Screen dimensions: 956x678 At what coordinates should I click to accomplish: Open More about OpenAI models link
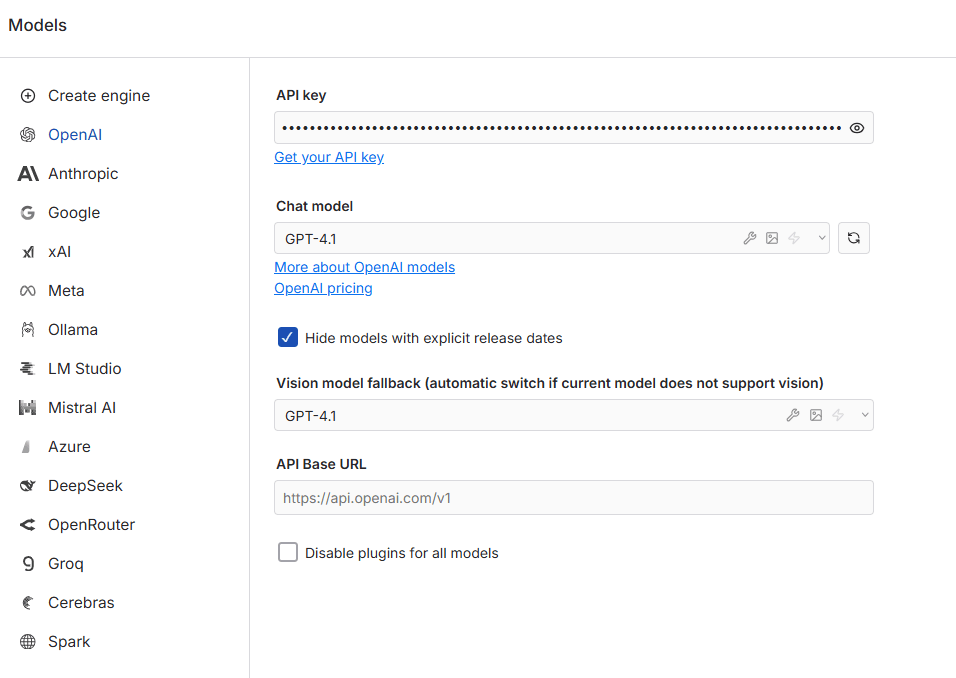click(364, 267)
